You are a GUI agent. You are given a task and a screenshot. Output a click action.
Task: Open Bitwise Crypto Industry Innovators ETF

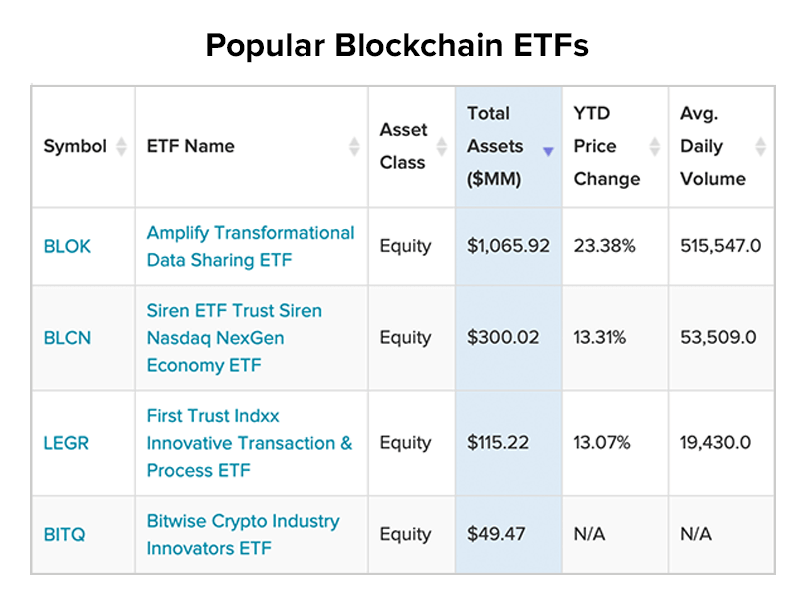(243, 534)
